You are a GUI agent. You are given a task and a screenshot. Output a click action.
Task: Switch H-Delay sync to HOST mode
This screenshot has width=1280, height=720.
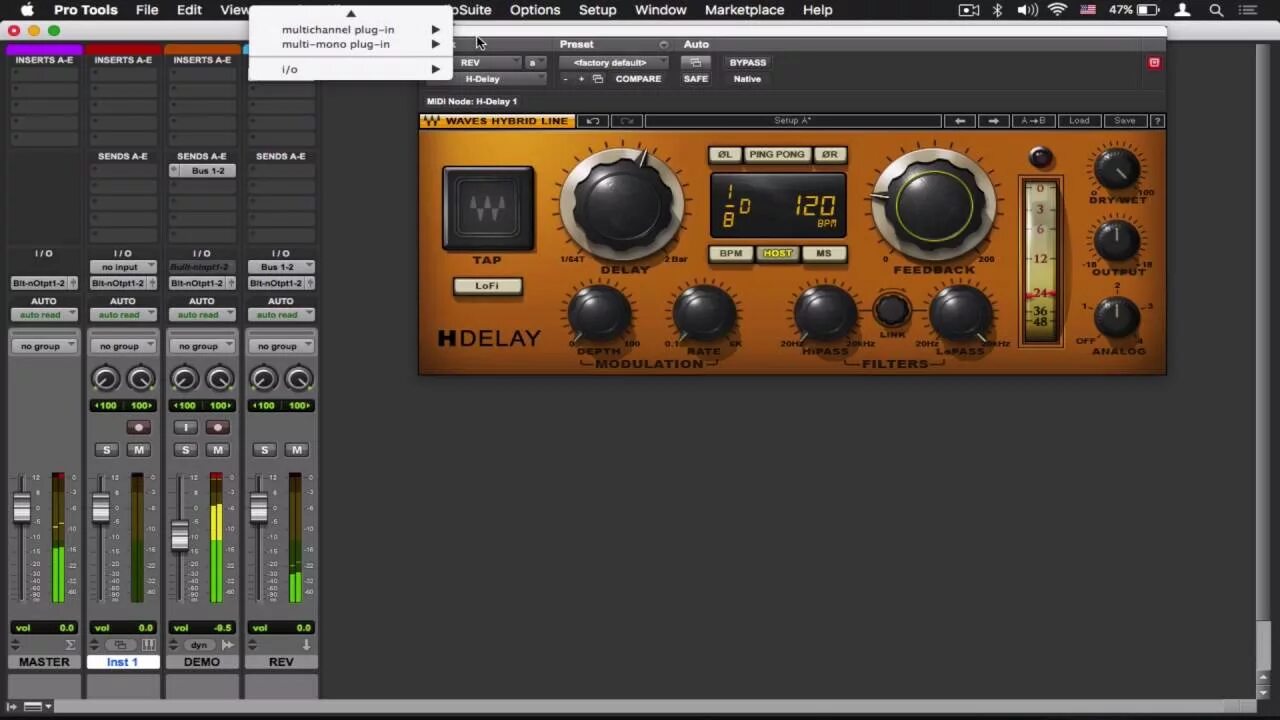pos(777,253)
